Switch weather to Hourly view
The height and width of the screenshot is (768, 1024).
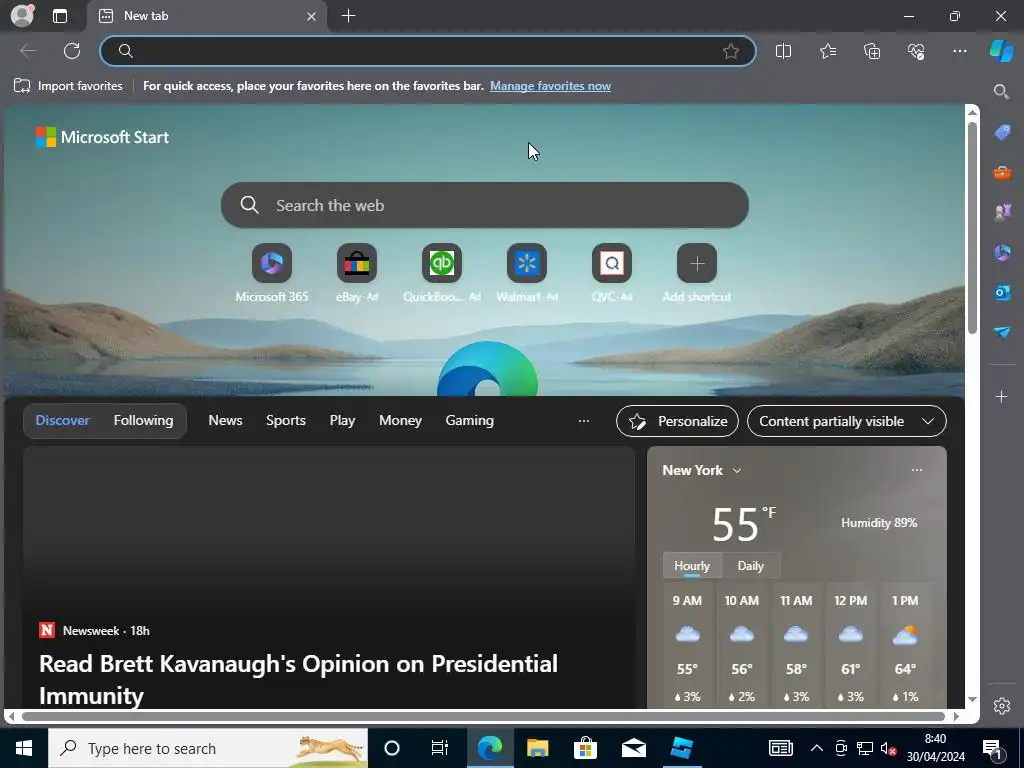692,566
